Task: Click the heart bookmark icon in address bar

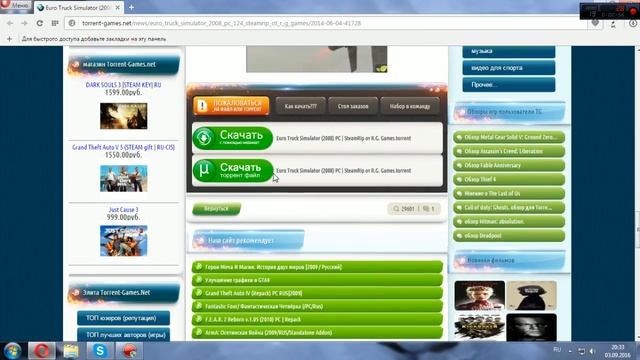Action: 596,23
